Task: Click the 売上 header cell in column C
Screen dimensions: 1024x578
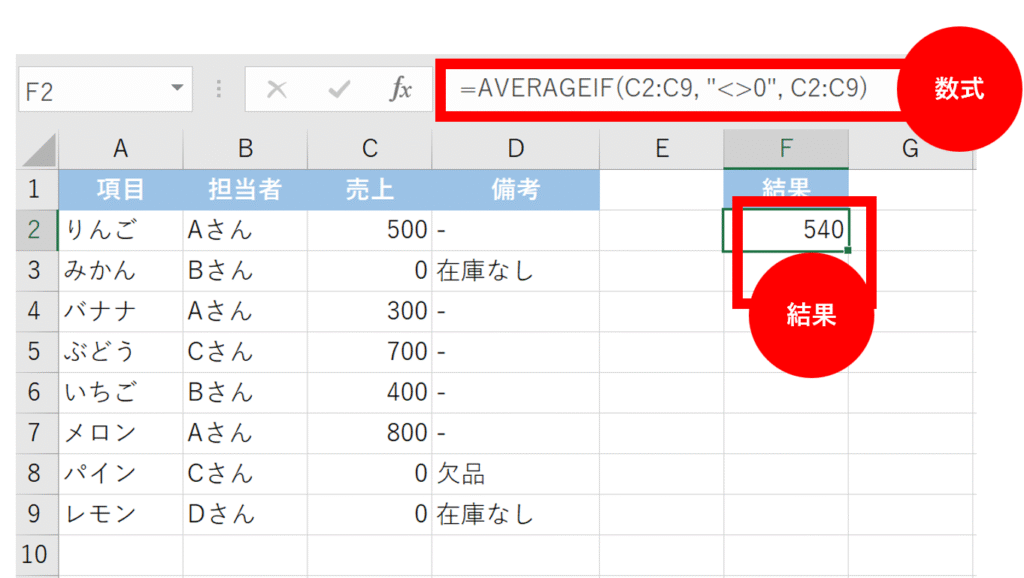Action: pyautogui.click(x=369, y=188)
